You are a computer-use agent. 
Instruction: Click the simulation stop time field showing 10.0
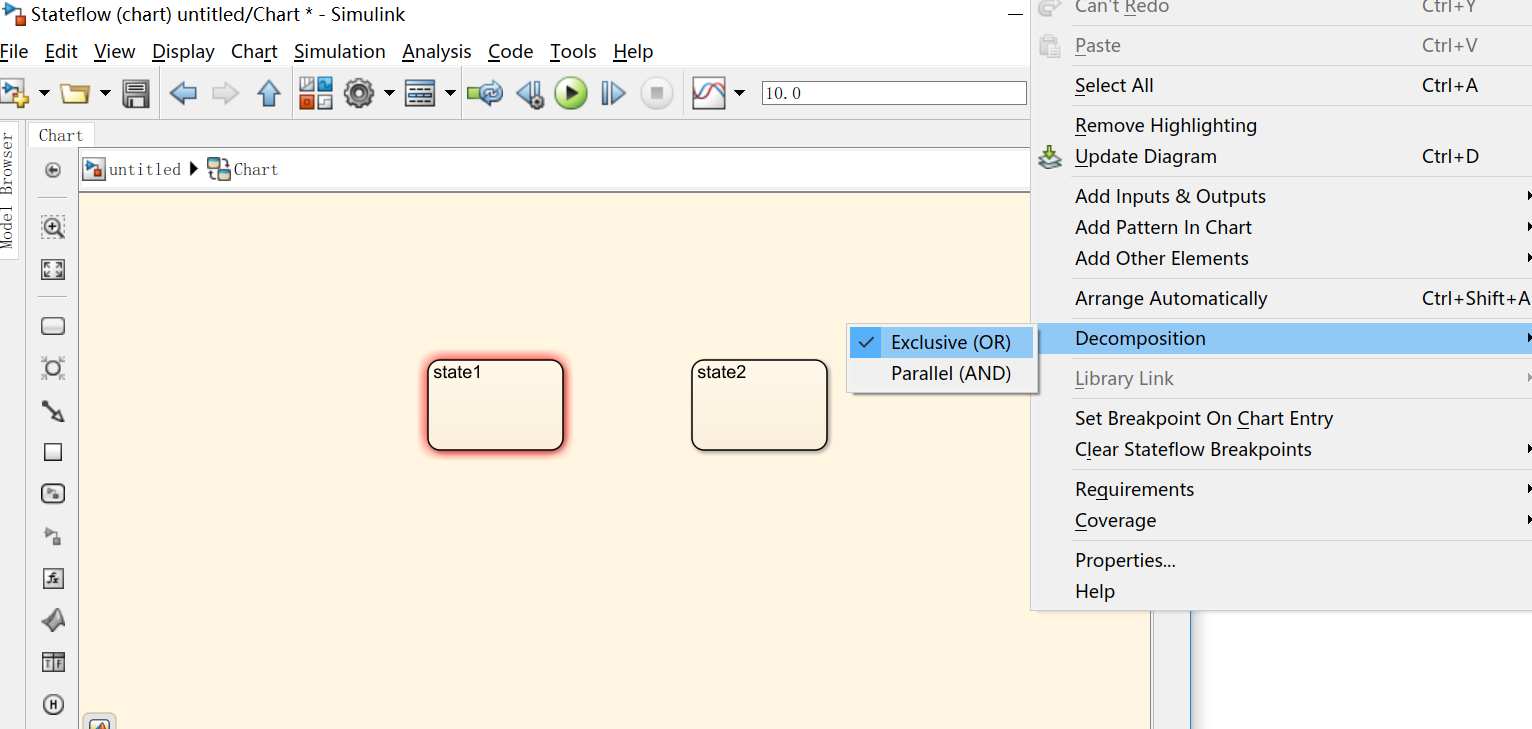[x=893, y=92]
